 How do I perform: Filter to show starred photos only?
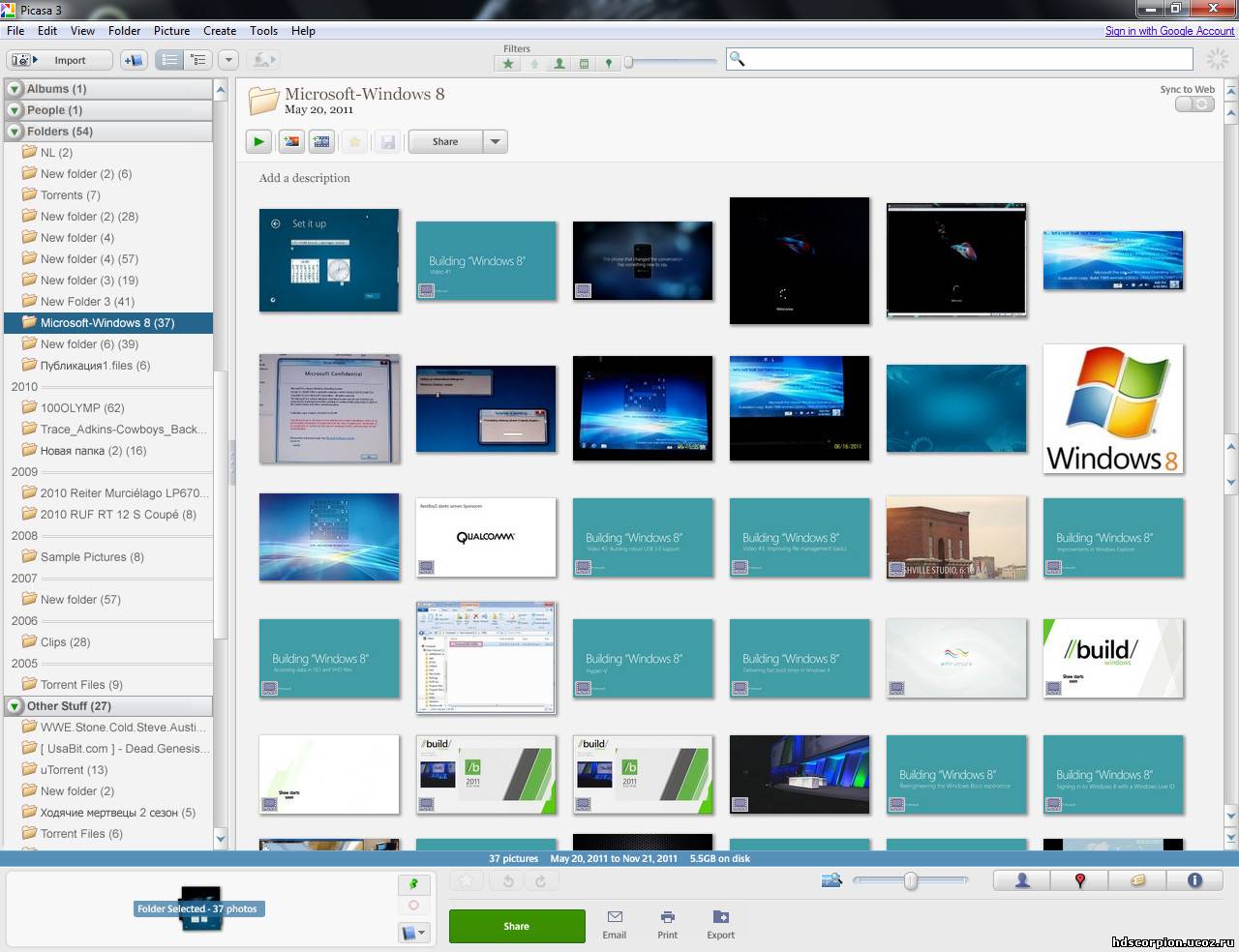508,63
